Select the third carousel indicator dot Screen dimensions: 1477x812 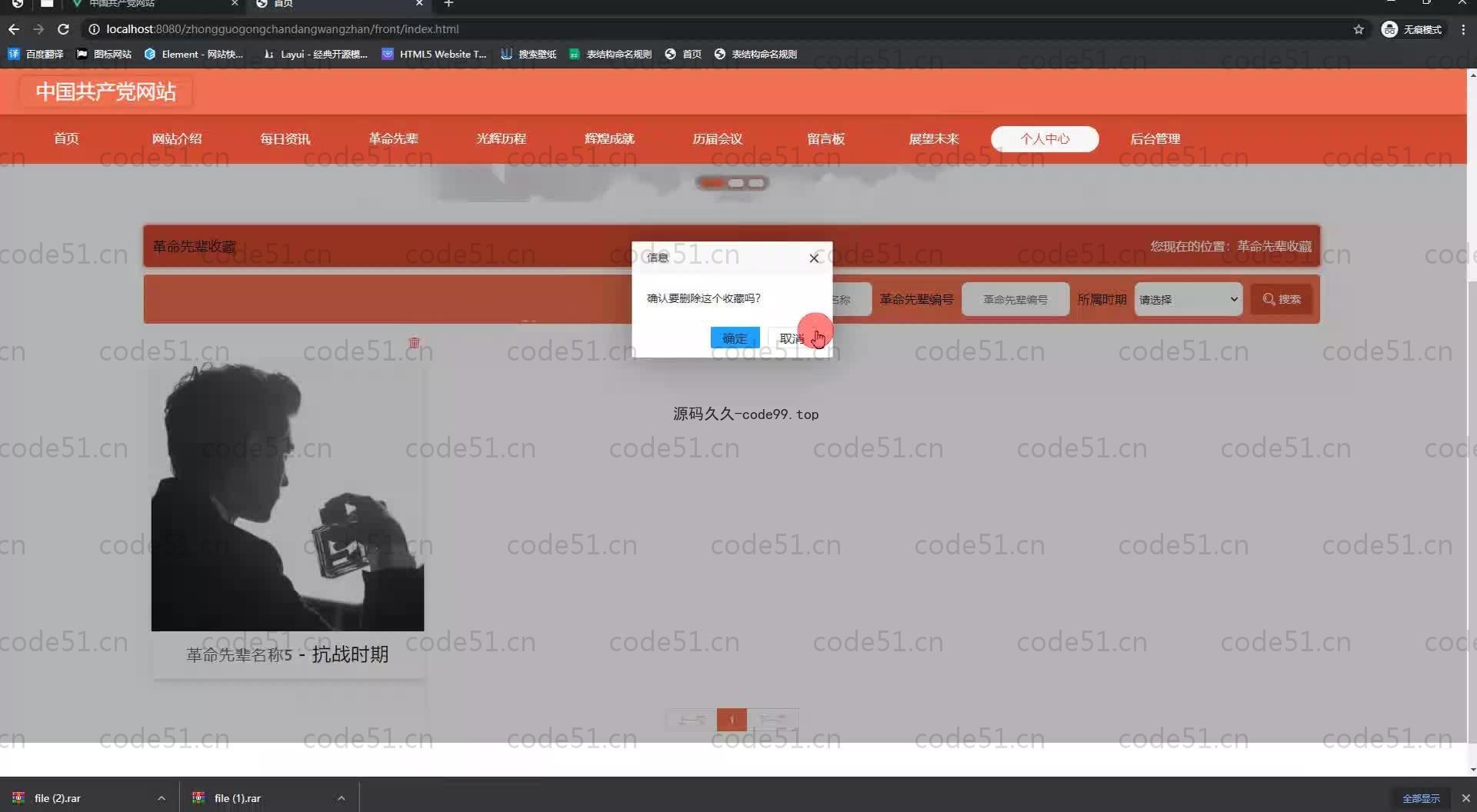coord(757,183)
